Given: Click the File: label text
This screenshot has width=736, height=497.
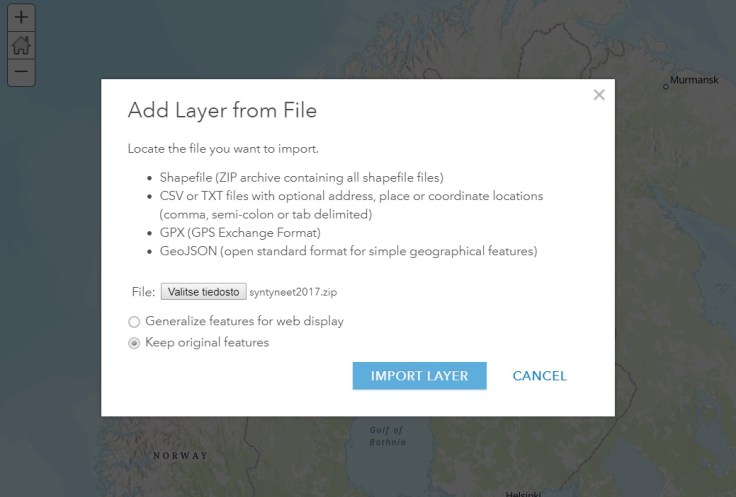Looking at the screenshot, I should pos(141,292).
